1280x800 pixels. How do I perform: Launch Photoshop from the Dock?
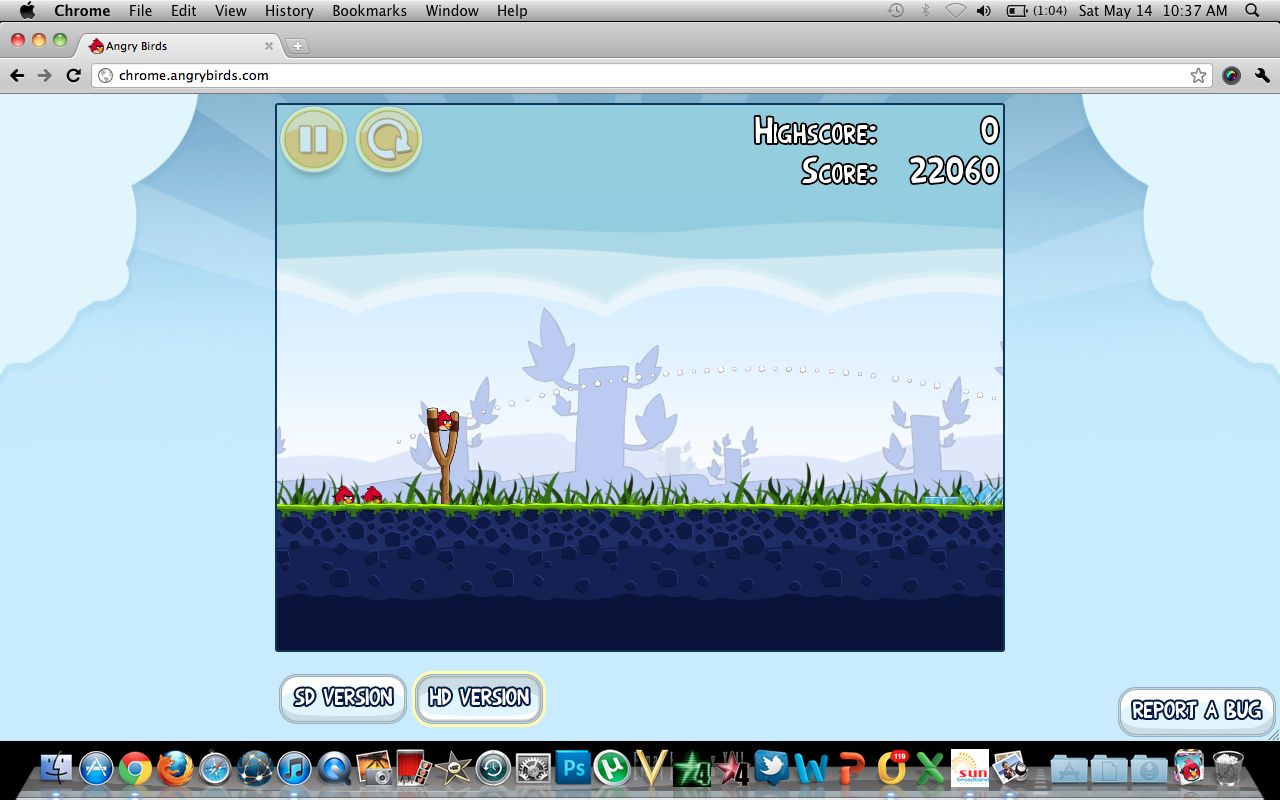pos(573,768)
